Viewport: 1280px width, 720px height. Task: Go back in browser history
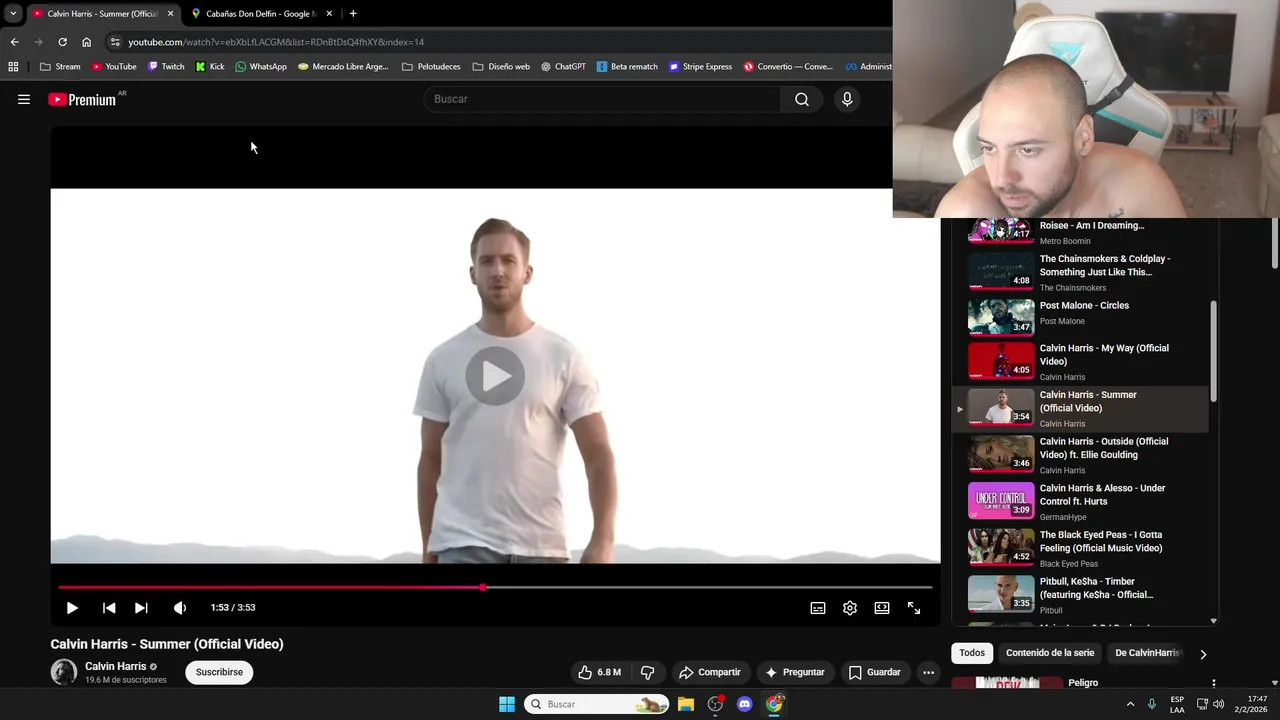pos(14,42)
